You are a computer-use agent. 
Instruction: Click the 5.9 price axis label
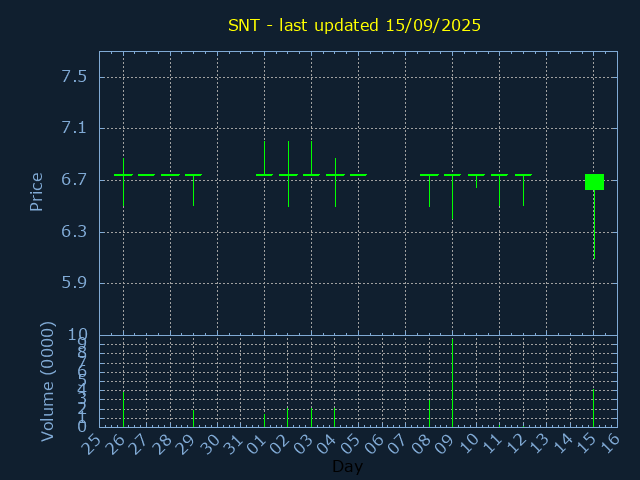(74, 283)
